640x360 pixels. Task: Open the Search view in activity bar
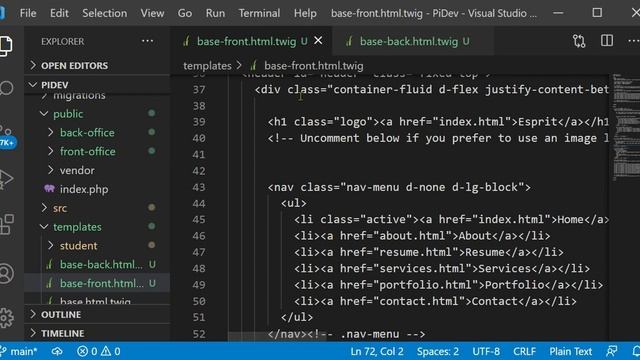pyautogui.click(x=6, y=88)
